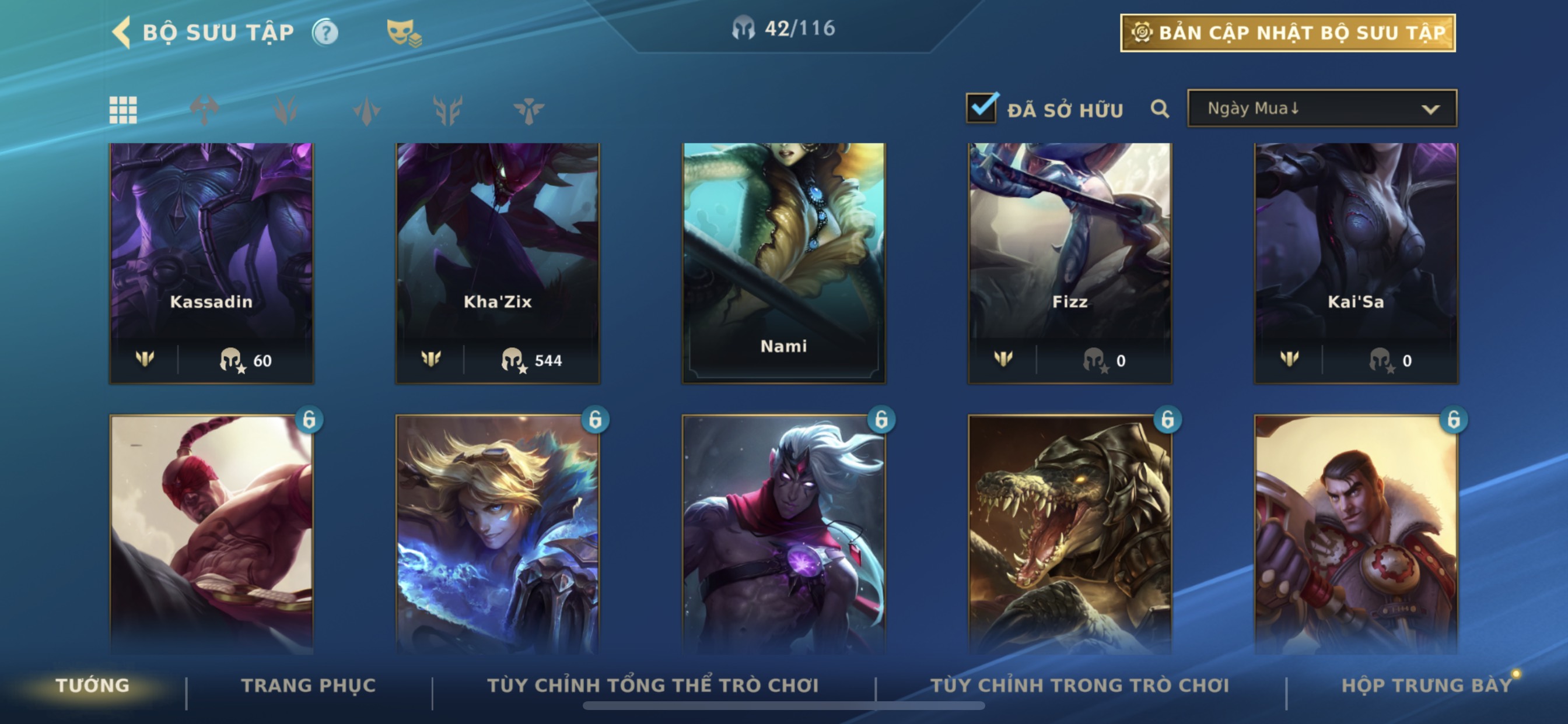Tap the lock badge on Renekton card
Screen dimensions: 1568x724
pos(1167,419)
